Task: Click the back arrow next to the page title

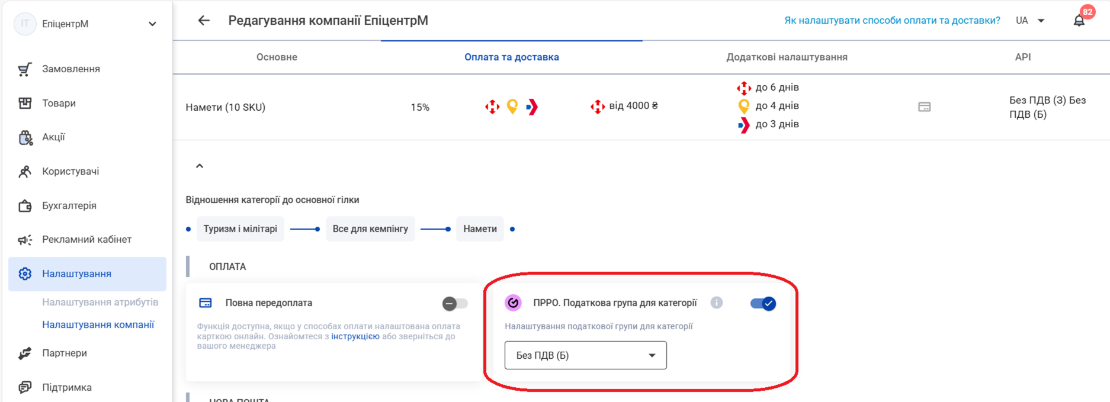Action: pos(204,21)
